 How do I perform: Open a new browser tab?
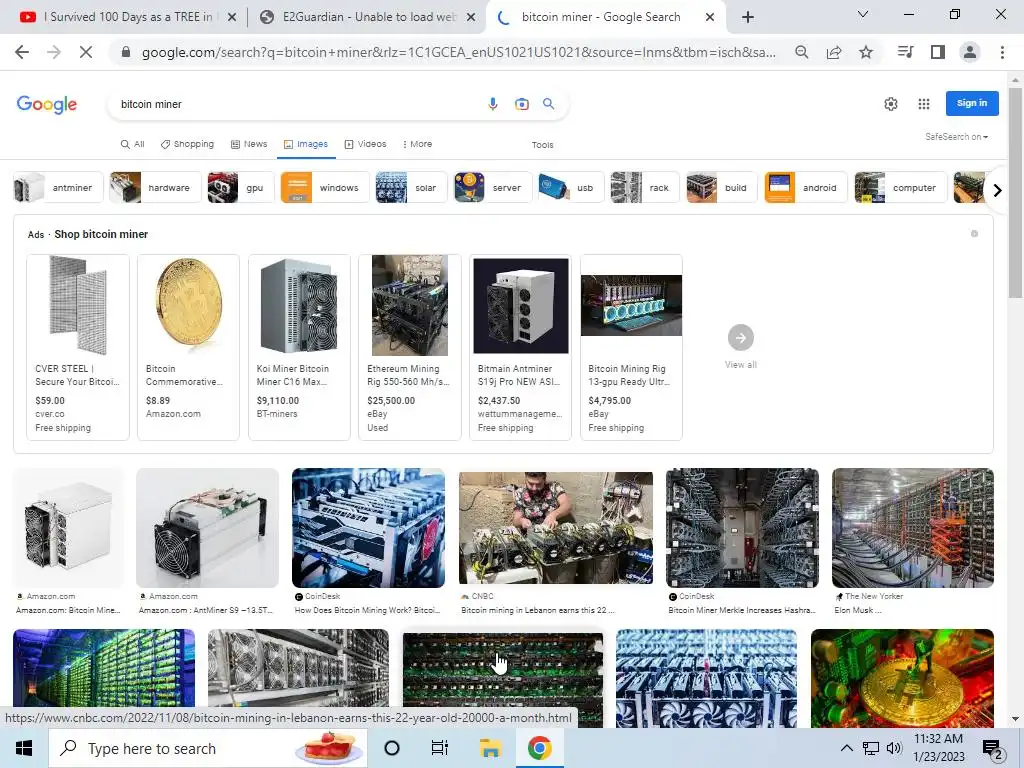[x=748, y=17]
